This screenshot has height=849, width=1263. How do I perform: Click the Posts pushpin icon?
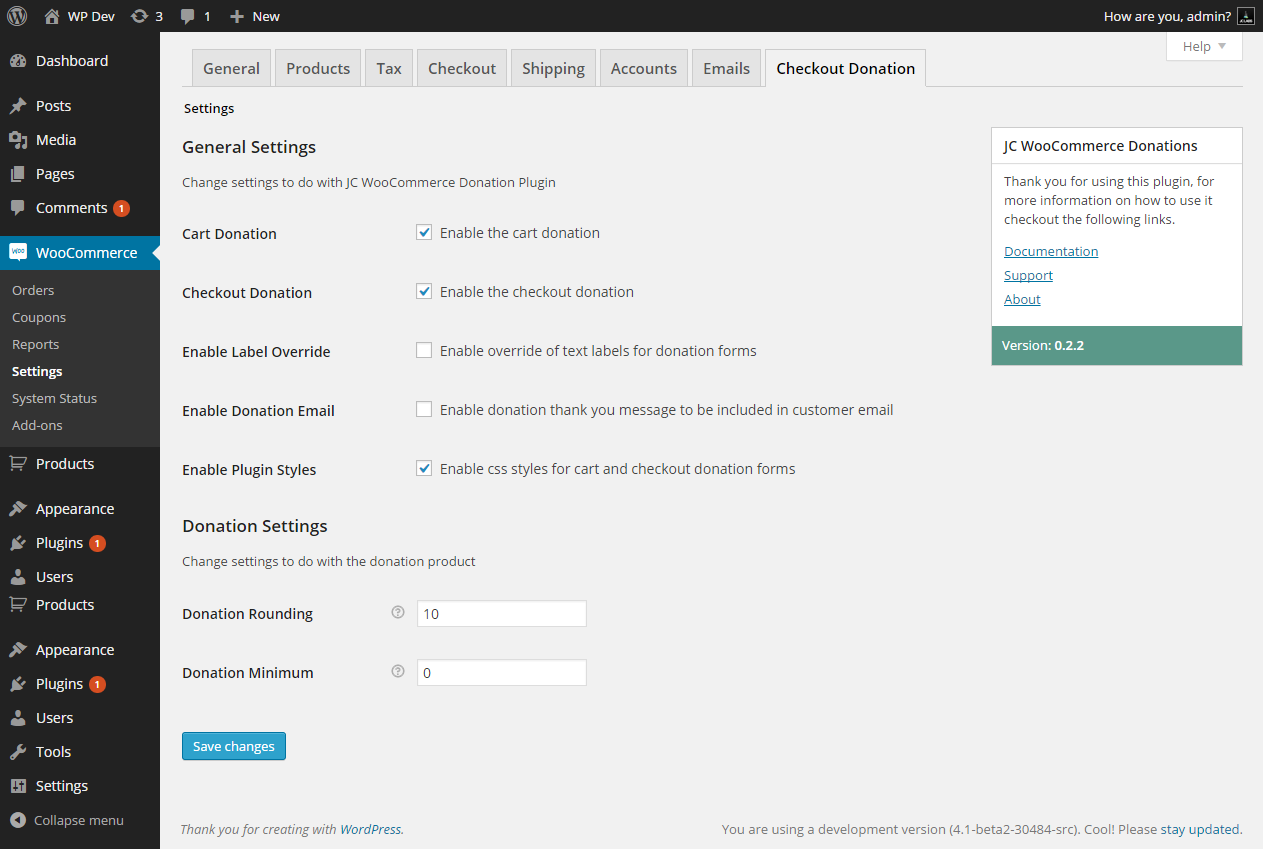18,106
